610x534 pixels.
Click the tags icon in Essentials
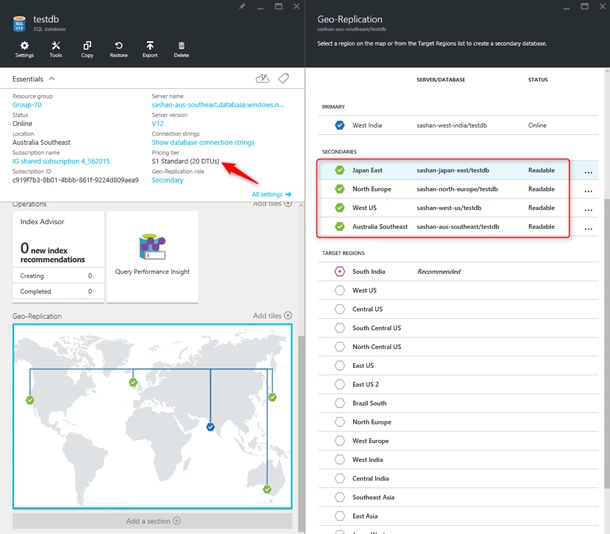[x=284, y=78]
